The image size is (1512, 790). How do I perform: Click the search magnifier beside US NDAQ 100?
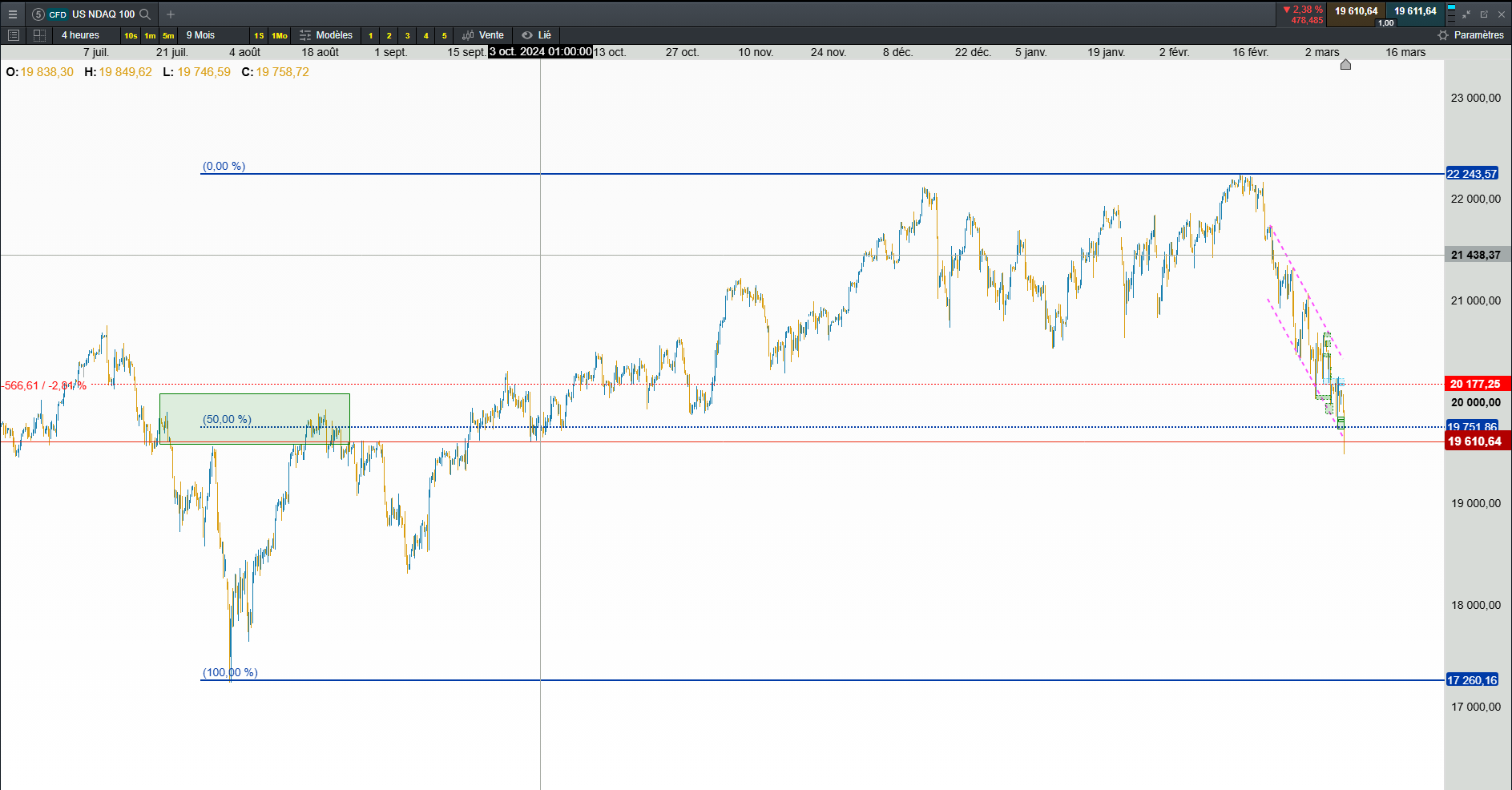[x=145, y=14]
